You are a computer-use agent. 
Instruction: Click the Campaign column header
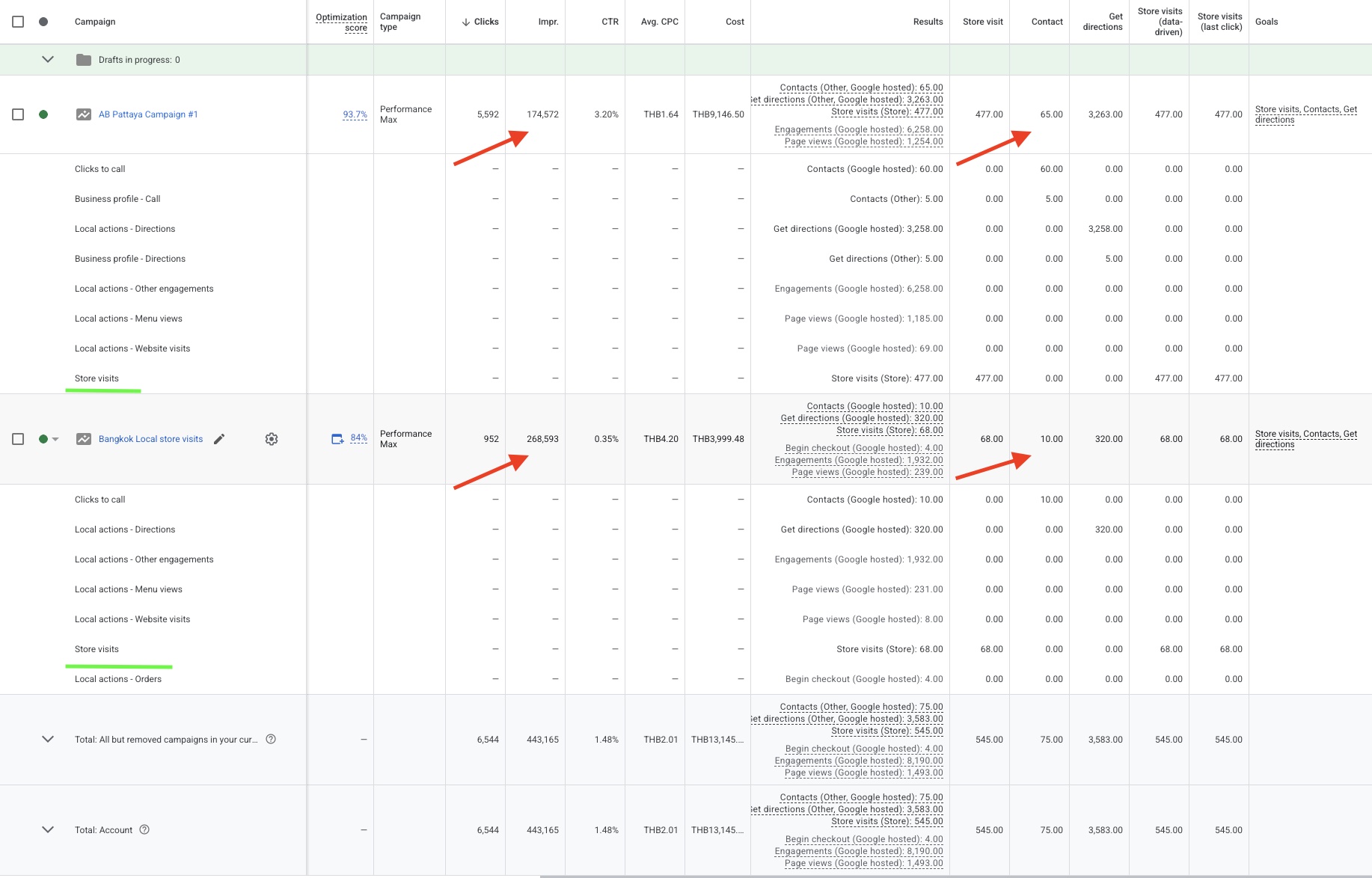coord(95,22)
